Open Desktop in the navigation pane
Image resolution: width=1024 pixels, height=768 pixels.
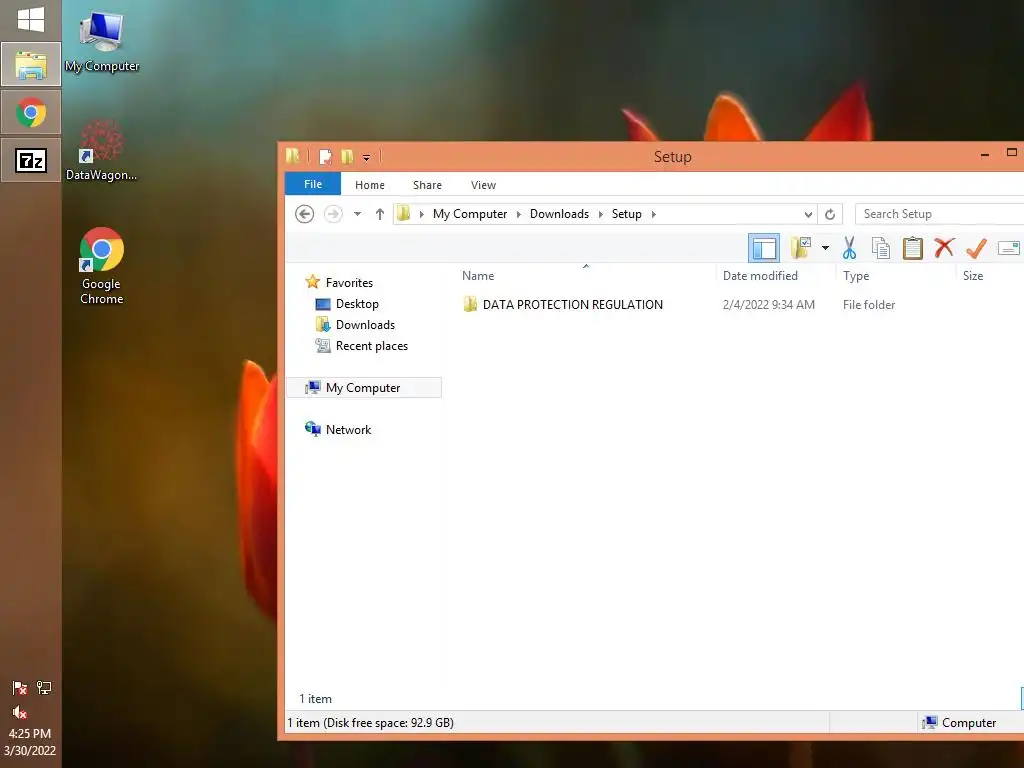[x=347, y=304]
